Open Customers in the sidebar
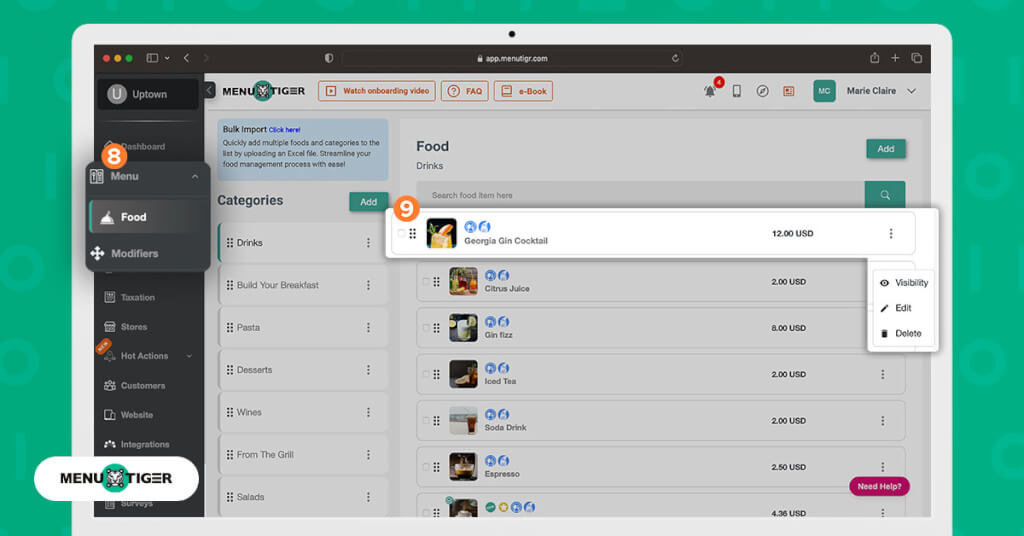This screenshot has height=536, width=1024. [135, 386]
